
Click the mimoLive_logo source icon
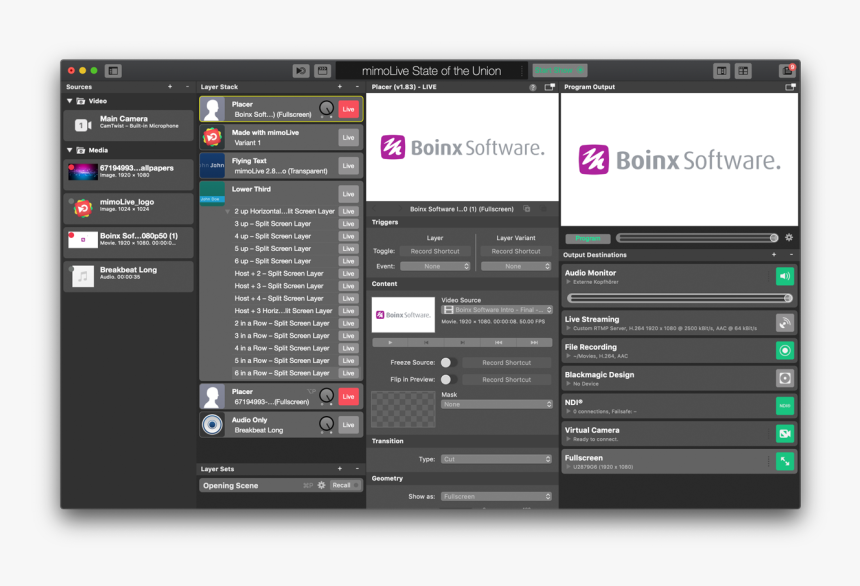coord(83,209)
